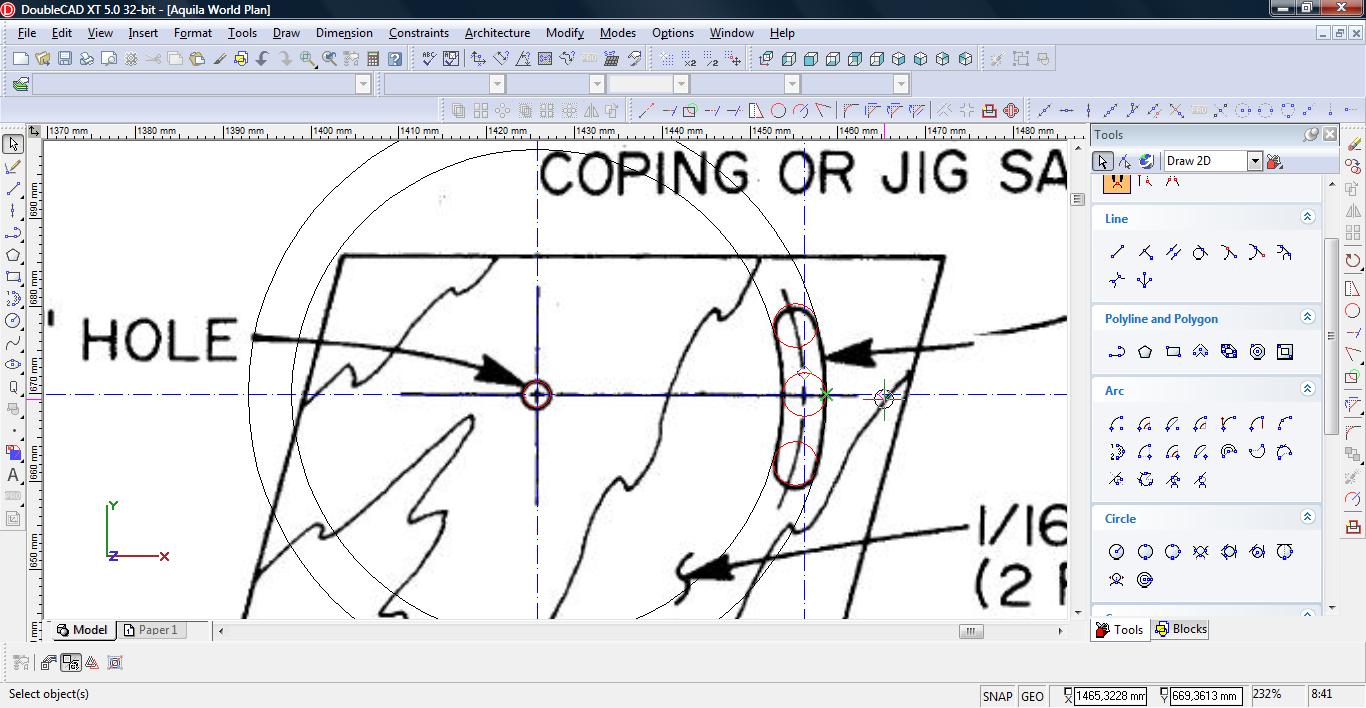The height and width of the screenshot is (708, 1366).
Task: Open the Draw 2D palette dropdown
Action: pos(1254,161)
